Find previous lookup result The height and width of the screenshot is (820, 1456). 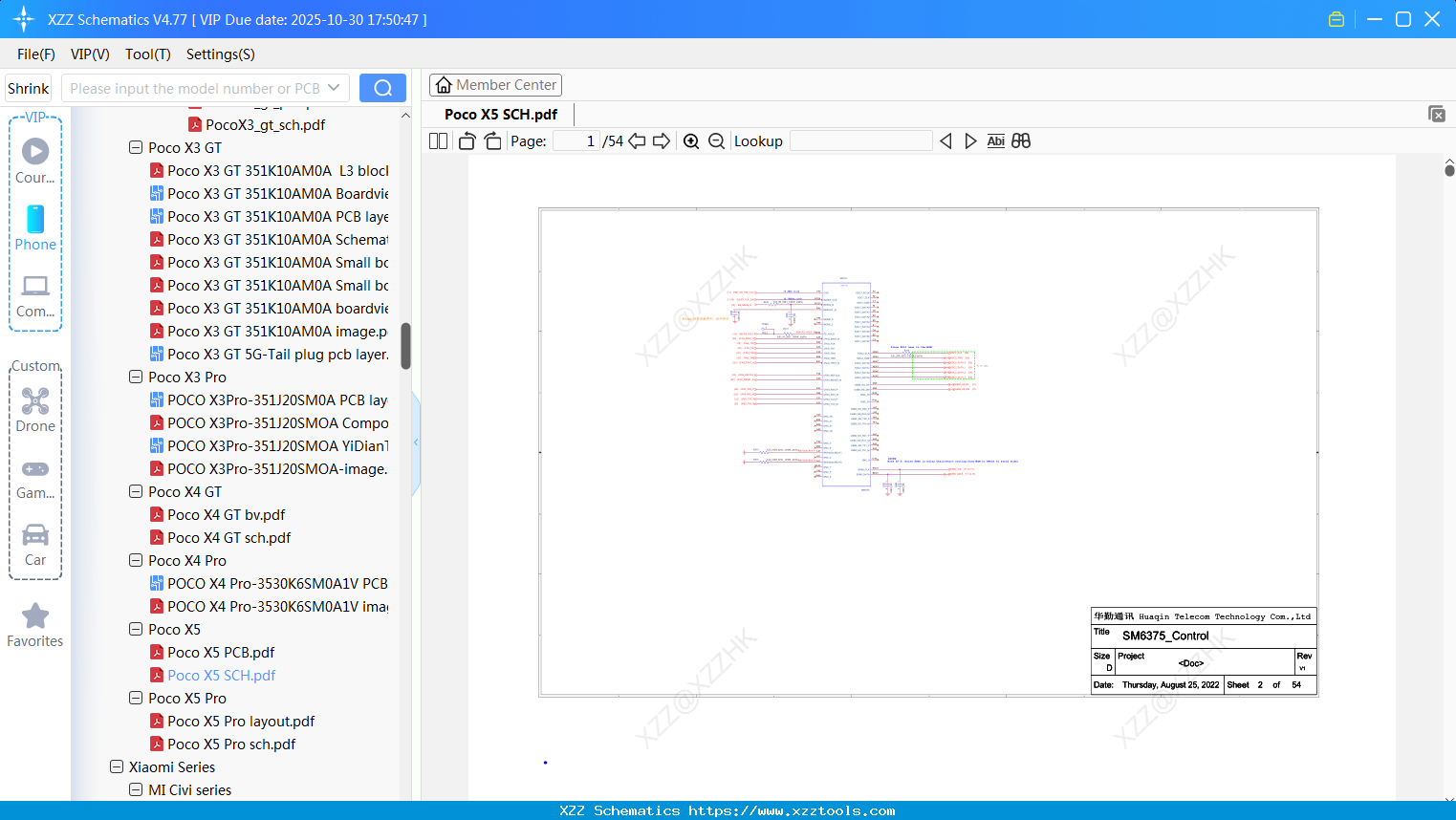point(945,141)
